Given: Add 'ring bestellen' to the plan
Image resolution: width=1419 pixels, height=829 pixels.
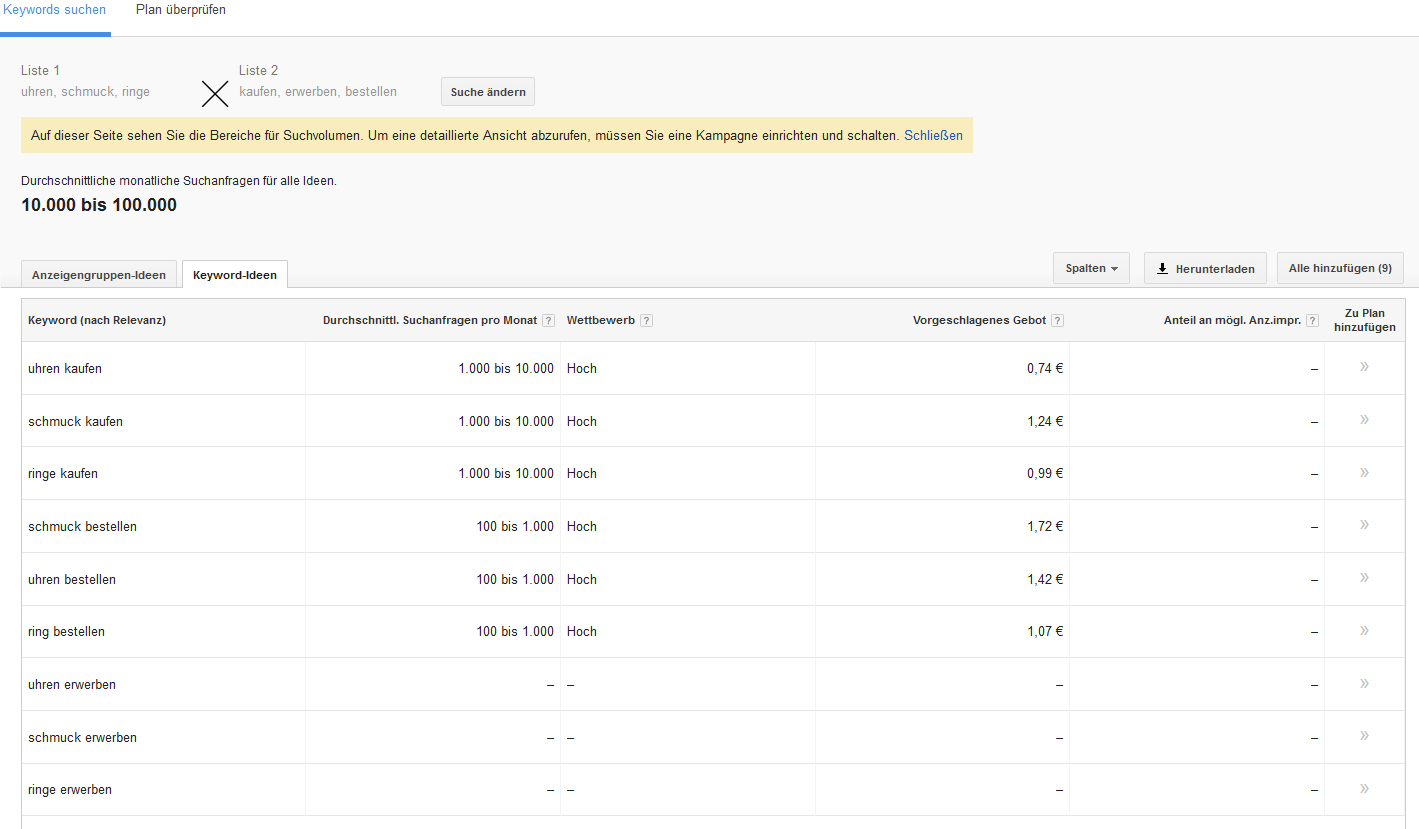Looking at the screenshot, I should coord(1364,630).
